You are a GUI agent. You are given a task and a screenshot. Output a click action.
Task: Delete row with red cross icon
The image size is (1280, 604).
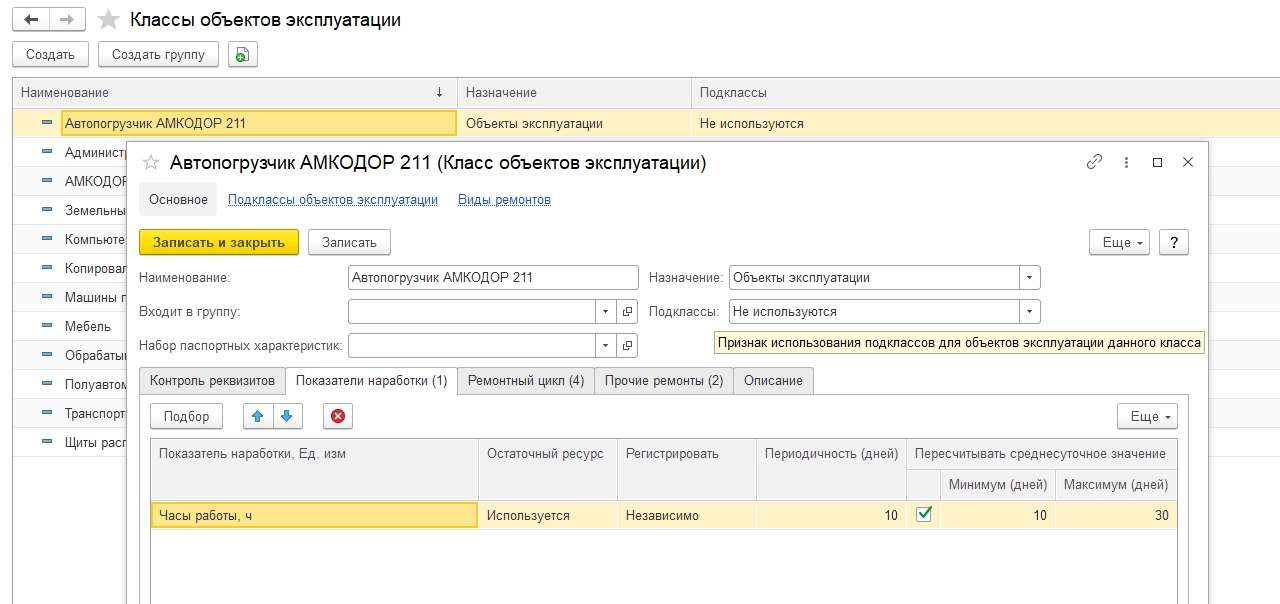coord(338,416)
